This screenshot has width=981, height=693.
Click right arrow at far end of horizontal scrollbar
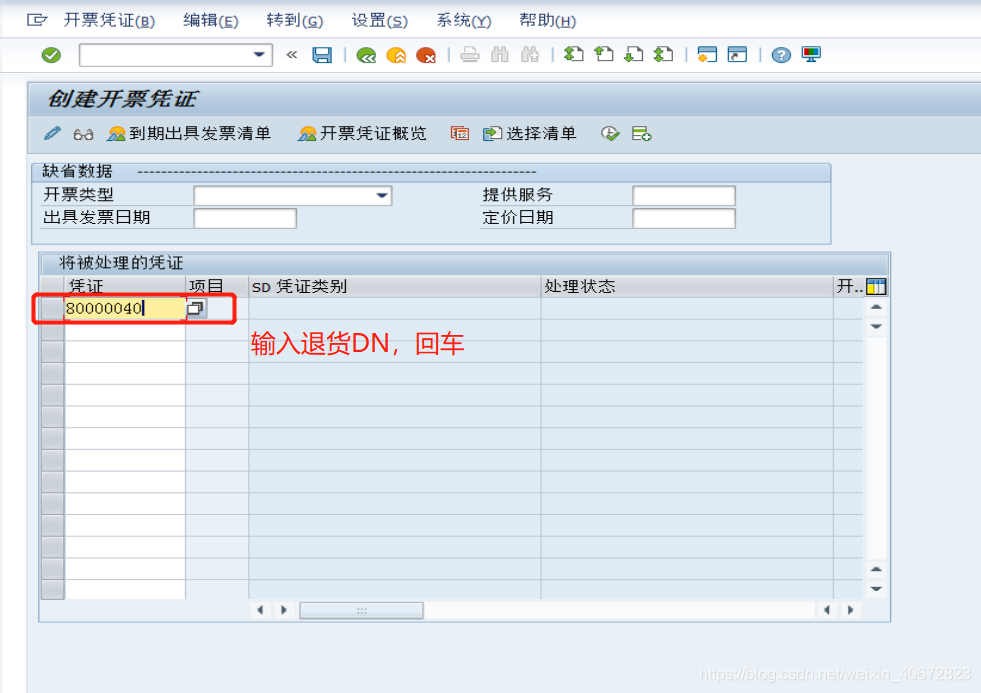(x=850, y=610)
